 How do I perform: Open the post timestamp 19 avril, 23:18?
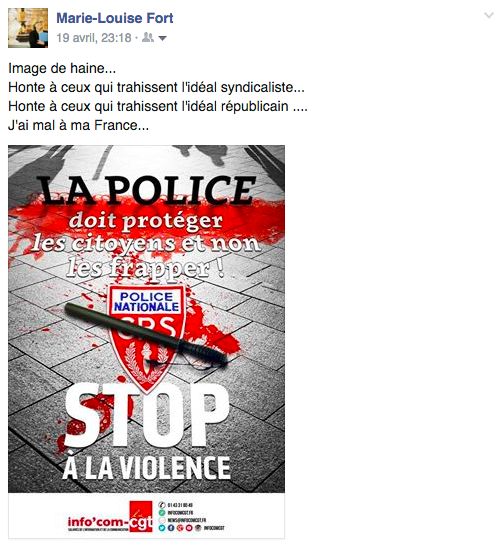pos(94,37)
